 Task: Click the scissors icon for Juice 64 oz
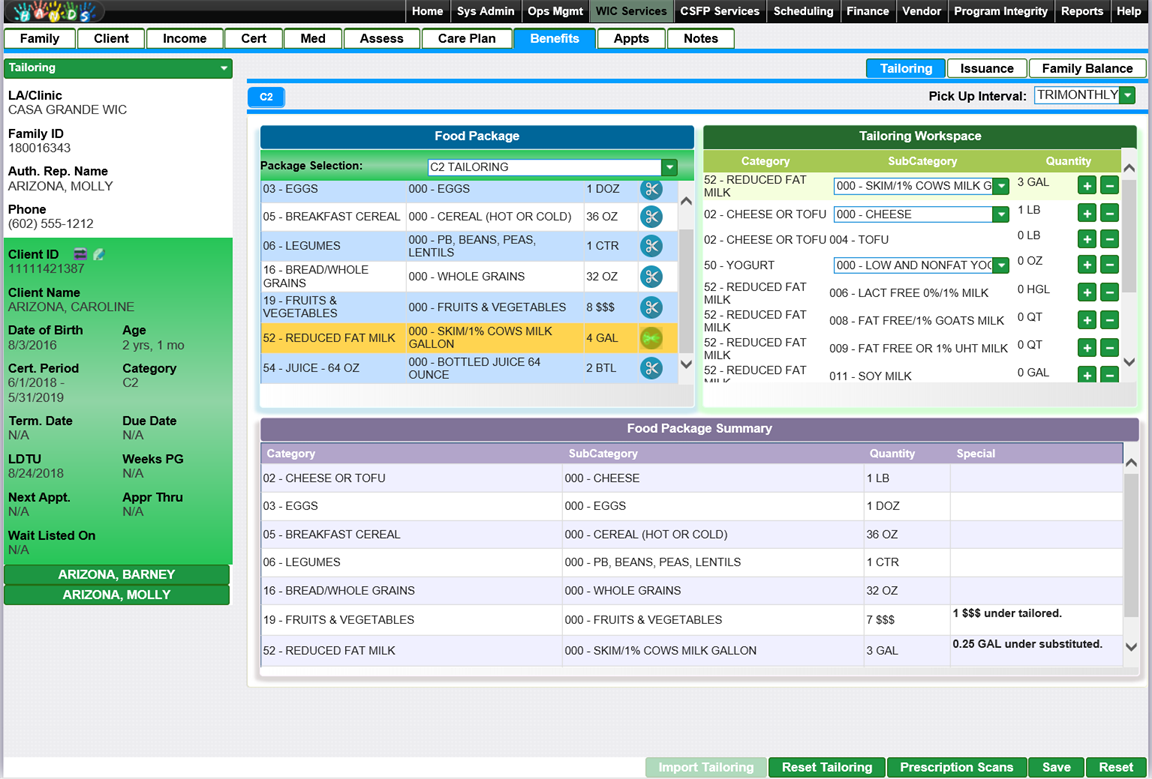(x=651, y=368)
